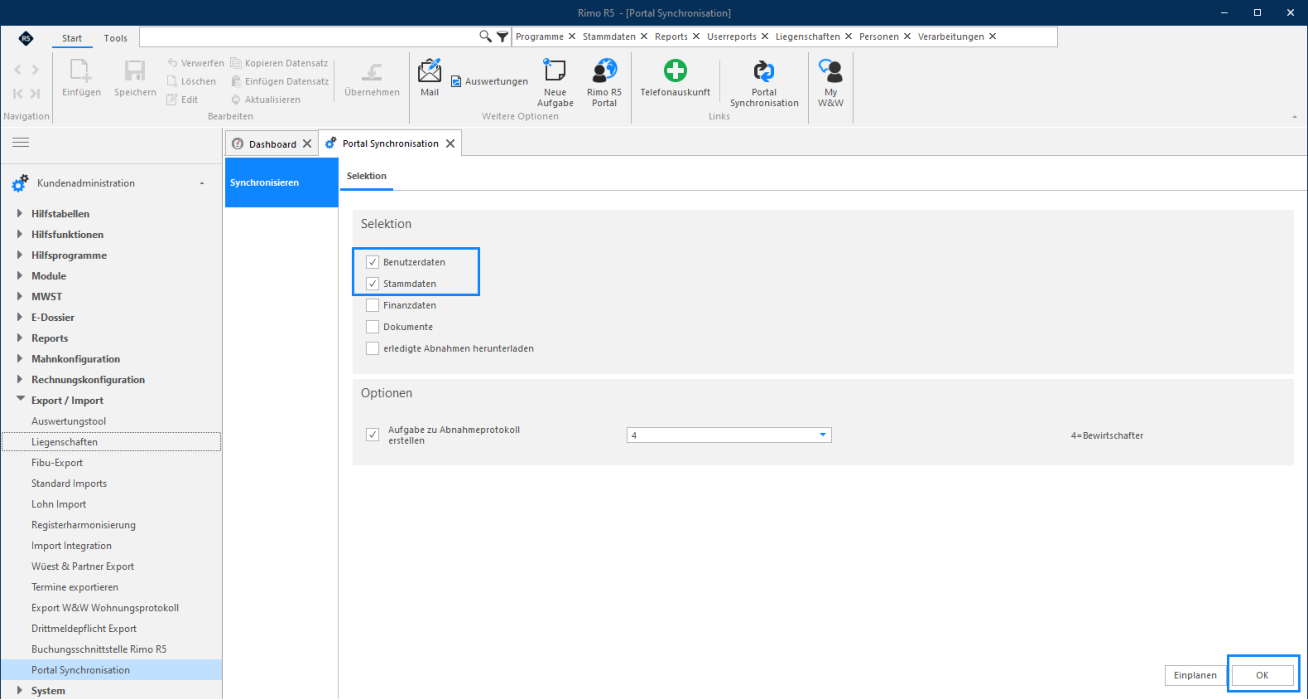Collapse the Kundenadministration section arrow
Viewport: 1308px width, 700px height.
click(203, 184)
